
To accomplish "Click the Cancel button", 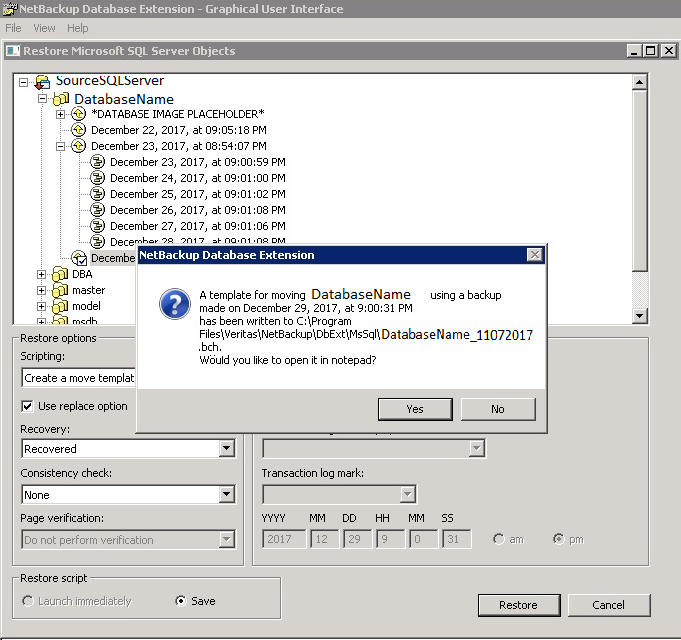I will coord(609,605).
